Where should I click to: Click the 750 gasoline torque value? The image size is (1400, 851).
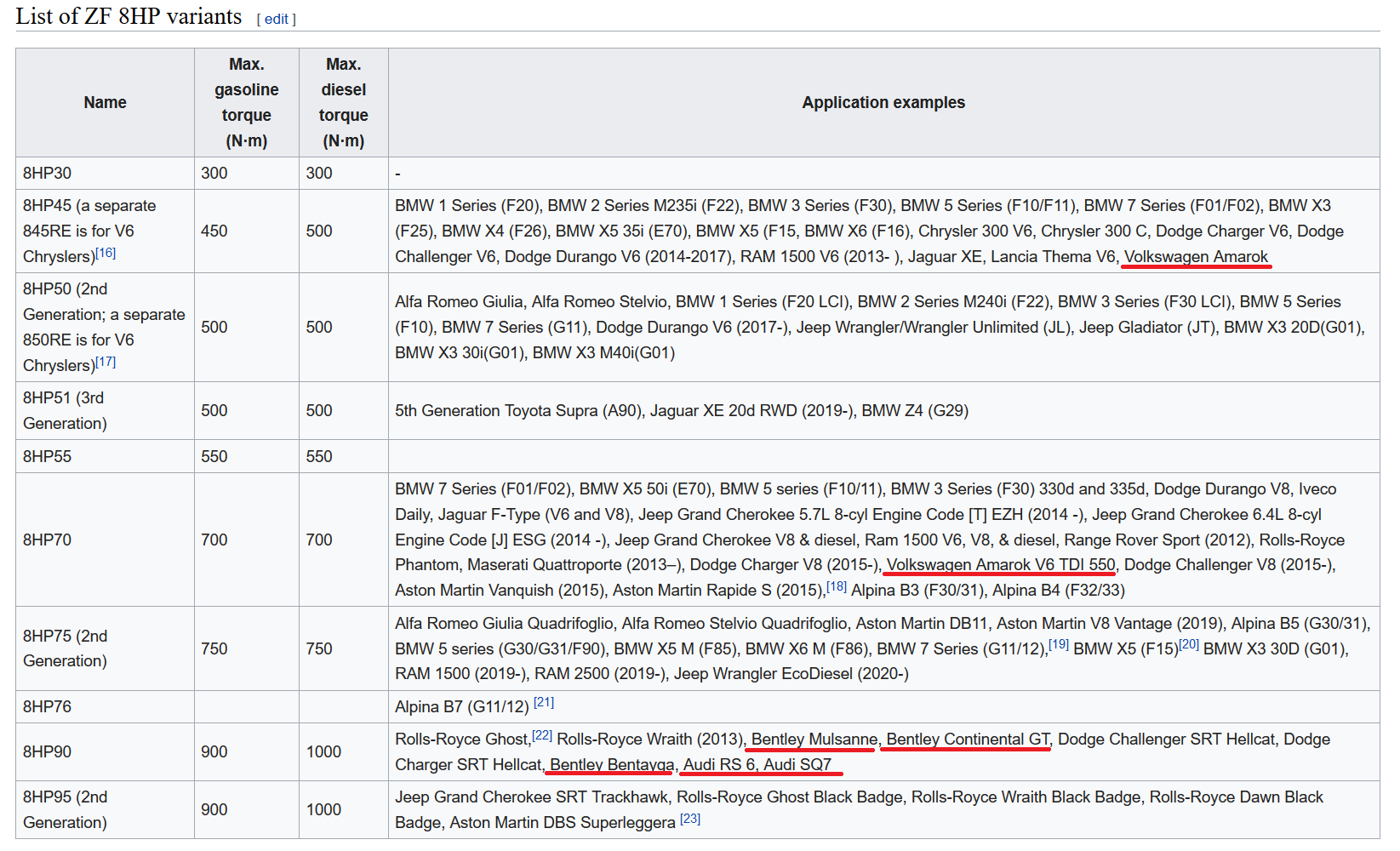[214, 648]
